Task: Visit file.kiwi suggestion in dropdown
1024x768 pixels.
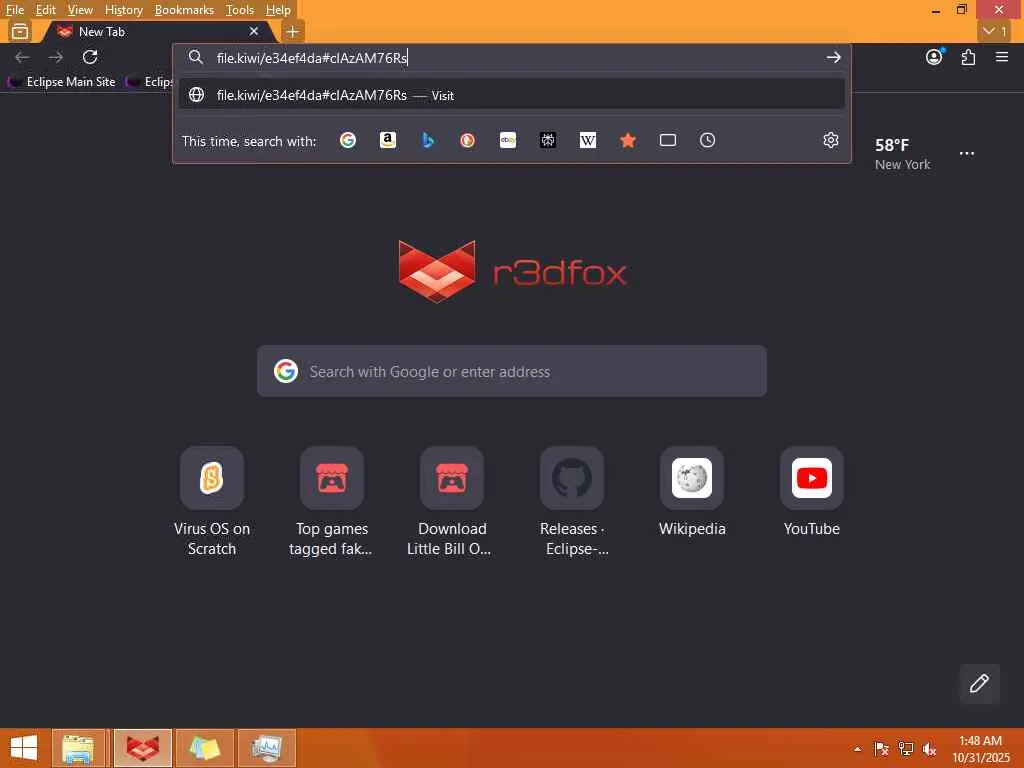Action: [x=511, y=95]
